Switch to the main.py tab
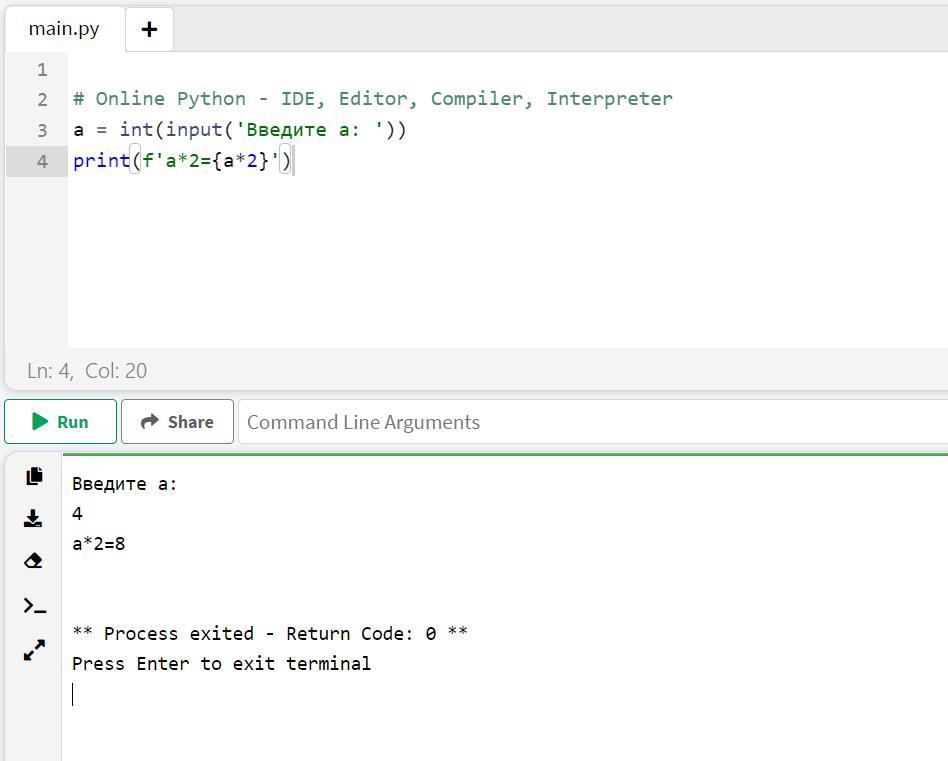948x761 pixels. [x=64, y=29]
